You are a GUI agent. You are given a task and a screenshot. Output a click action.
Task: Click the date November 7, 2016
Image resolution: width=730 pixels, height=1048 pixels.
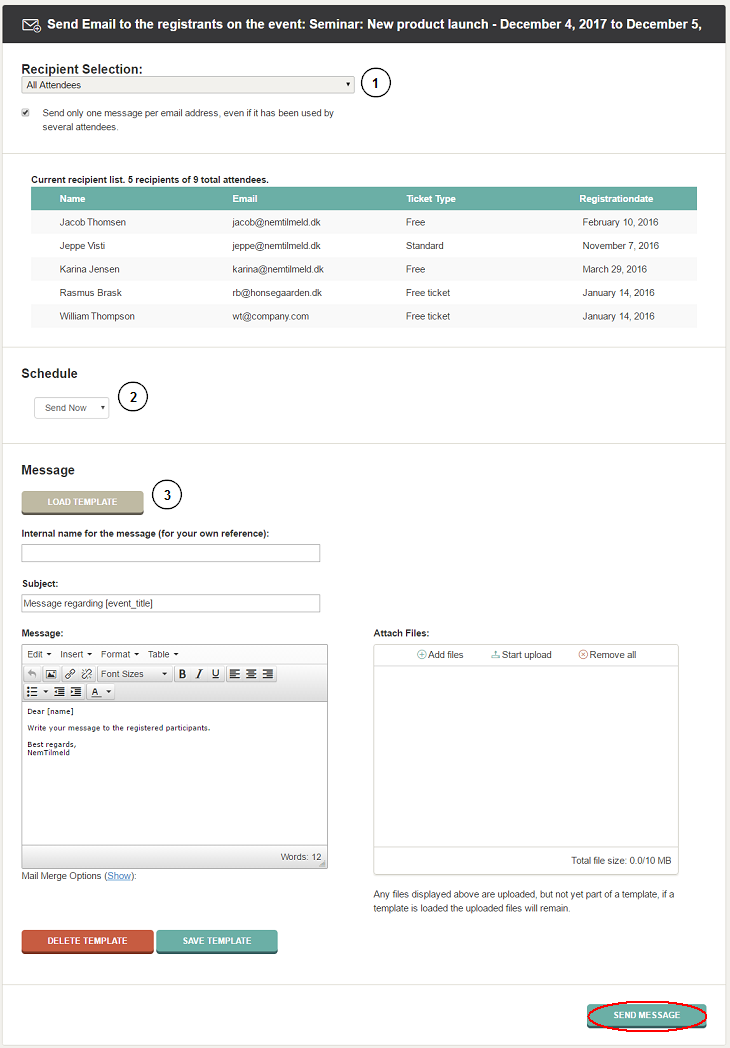620,245
